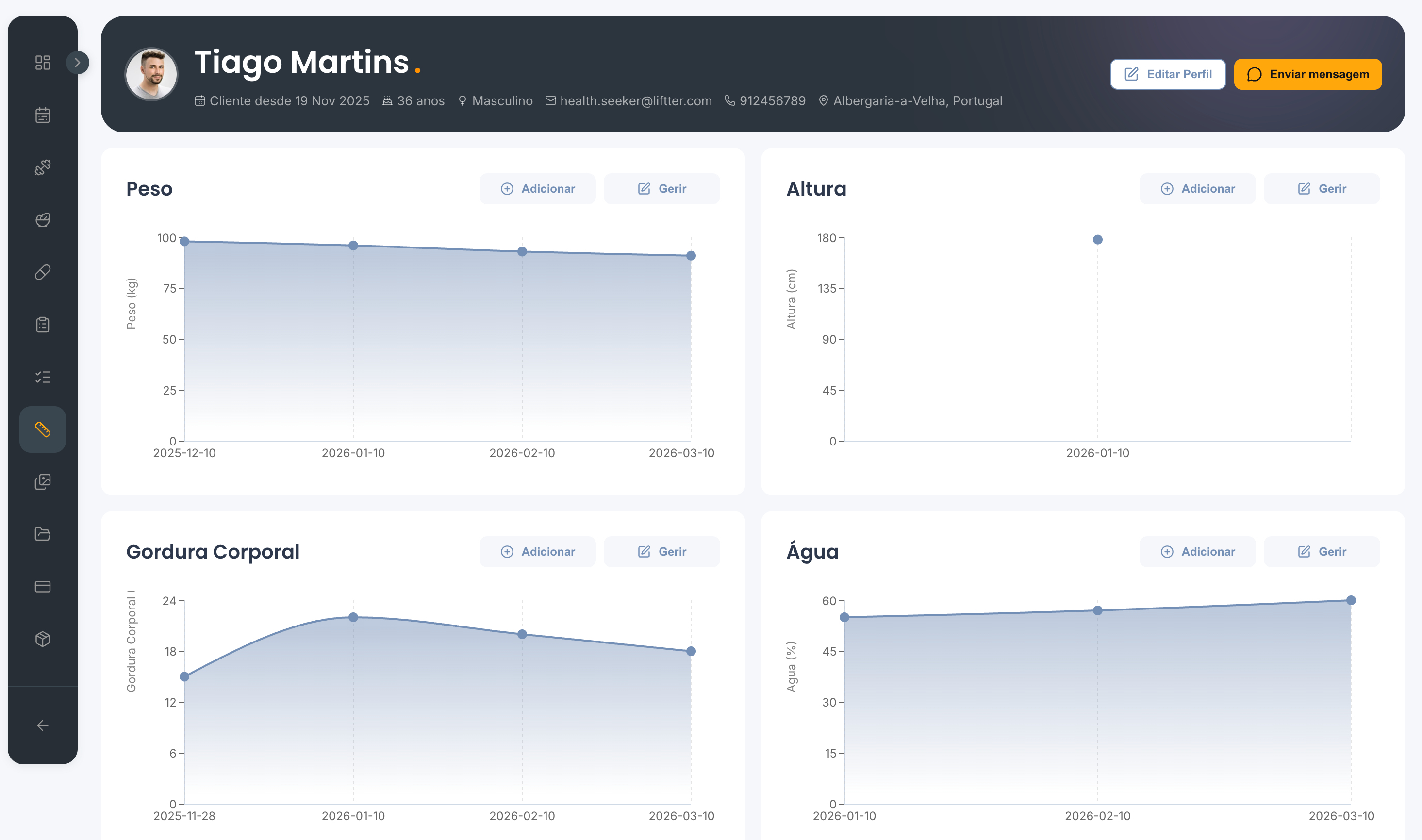Click the Peso data point at 2026-03-10

pyautogui.click(x=691, y=256)
